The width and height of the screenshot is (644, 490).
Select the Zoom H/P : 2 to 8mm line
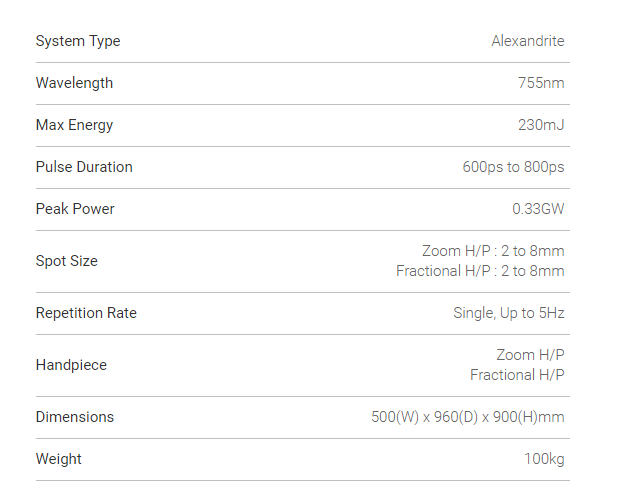coord(493,251)
